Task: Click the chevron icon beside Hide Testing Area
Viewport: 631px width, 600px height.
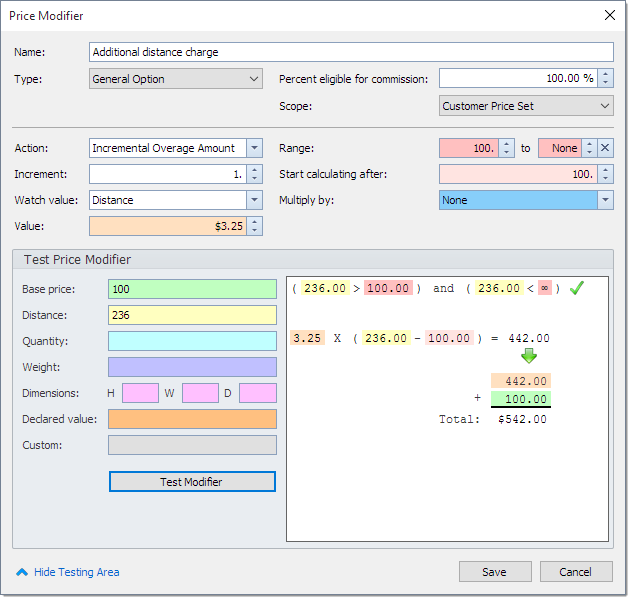Action: (22, 572)
